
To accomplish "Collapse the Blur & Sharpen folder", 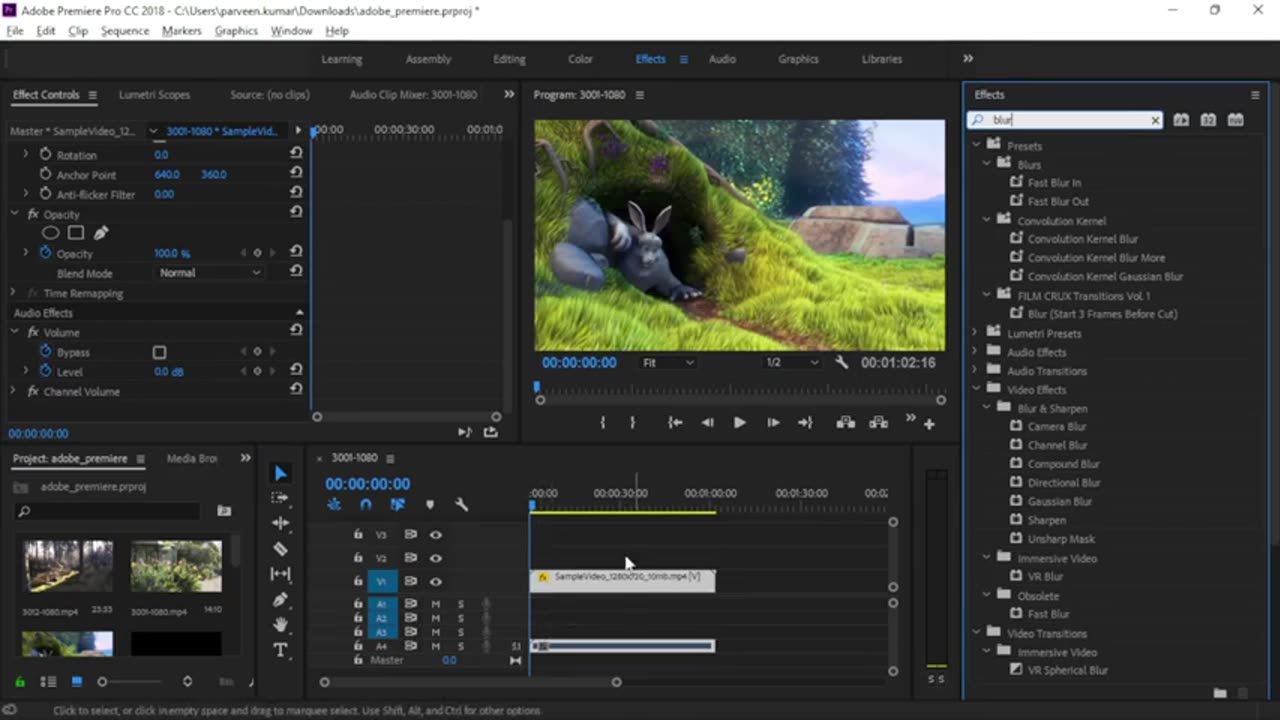I will click(x=987, y=408).
